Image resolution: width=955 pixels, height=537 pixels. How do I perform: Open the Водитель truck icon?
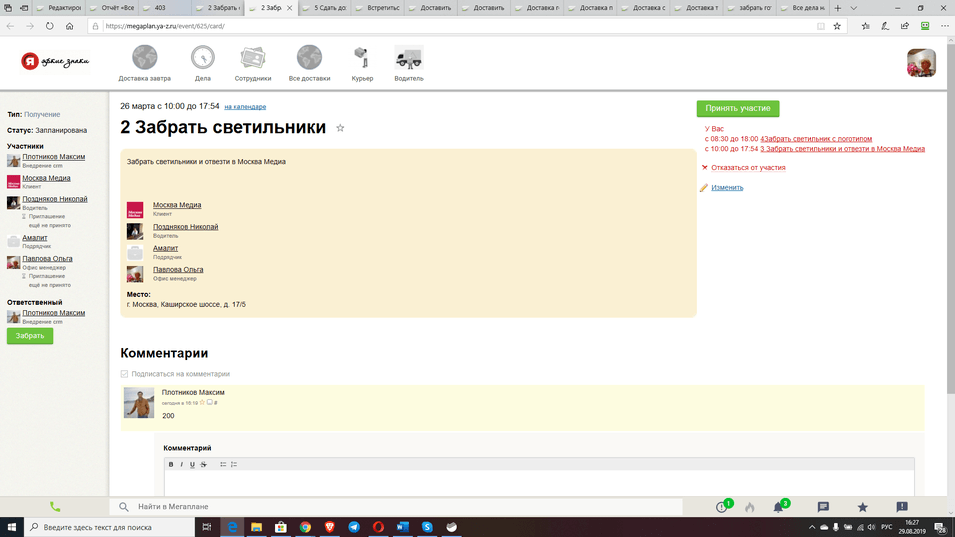408,58
